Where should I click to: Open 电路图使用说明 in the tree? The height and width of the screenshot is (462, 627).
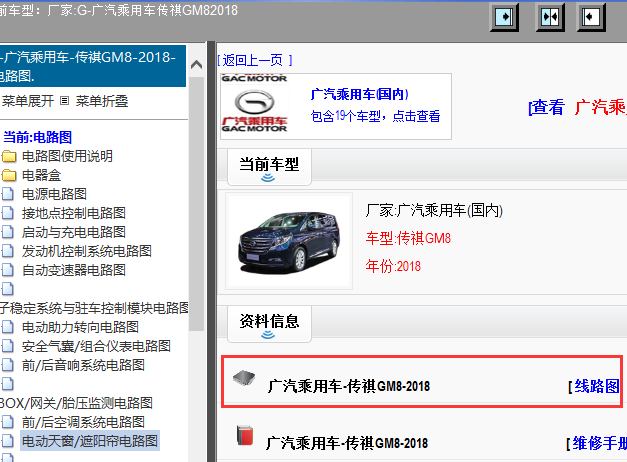pos(67,156)
